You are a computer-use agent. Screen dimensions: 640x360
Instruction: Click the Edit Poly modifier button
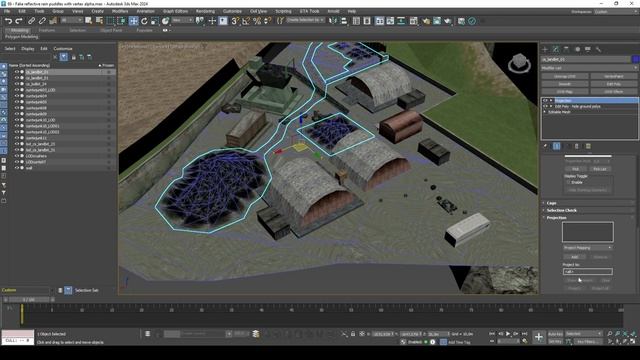613,84
